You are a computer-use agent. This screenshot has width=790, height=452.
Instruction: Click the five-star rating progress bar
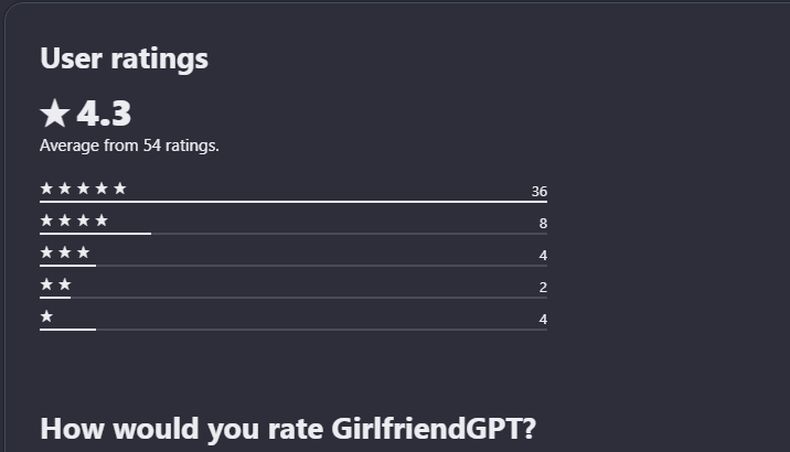click(x=293, y=201)
